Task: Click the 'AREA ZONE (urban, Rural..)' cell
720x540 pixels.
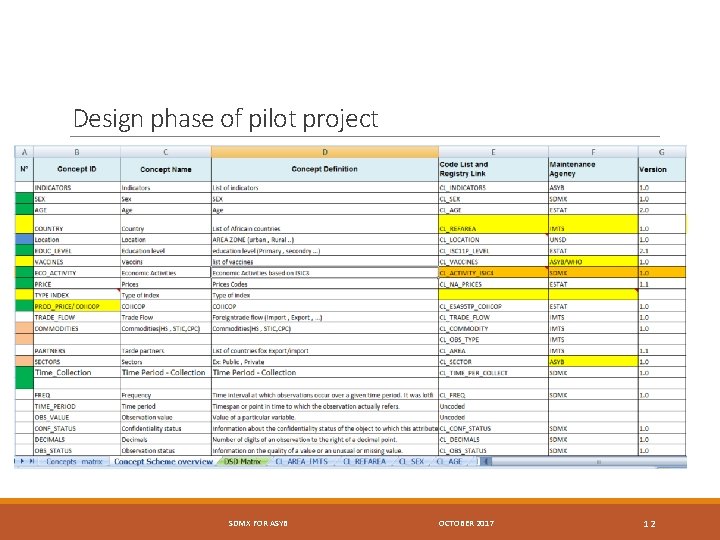Action: coord(325,240)
